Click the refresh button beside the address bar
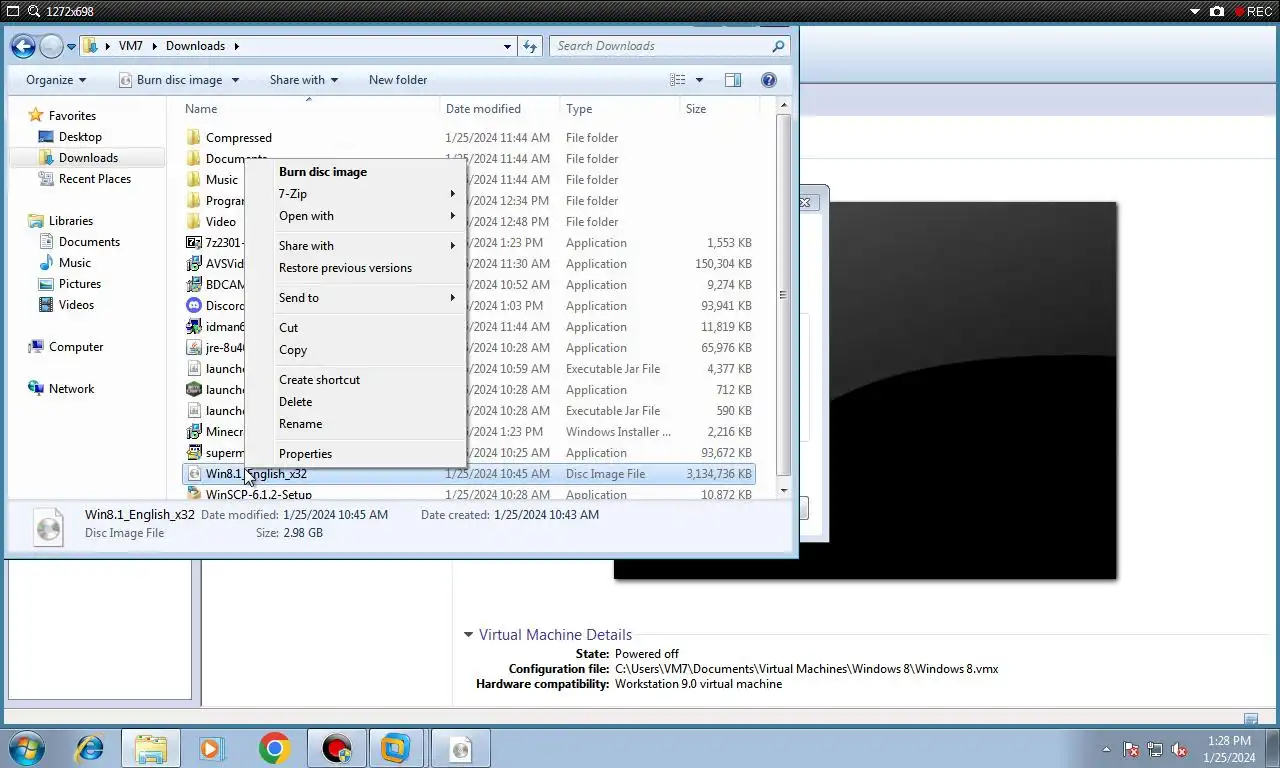This screenshot has width=1280, height=768. pos(530,46)
